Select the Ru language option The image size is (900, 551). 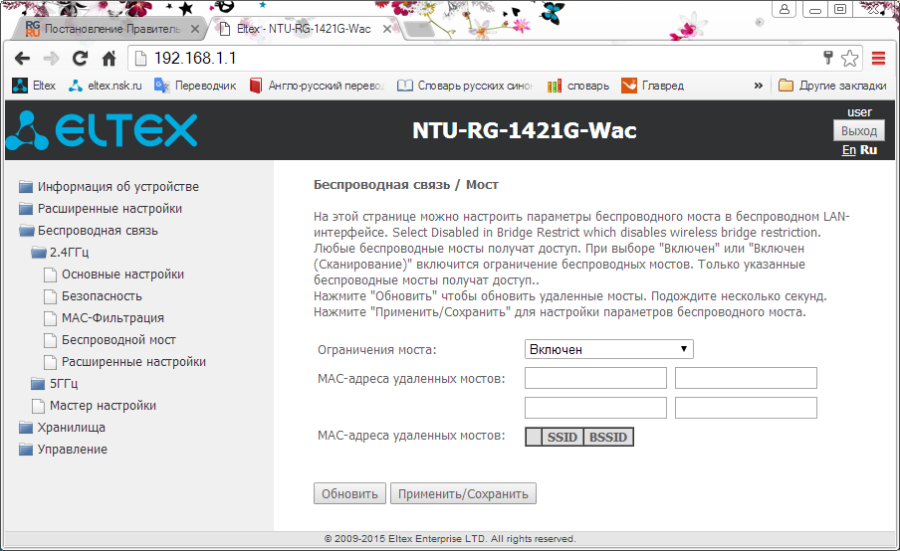[868, 150]
